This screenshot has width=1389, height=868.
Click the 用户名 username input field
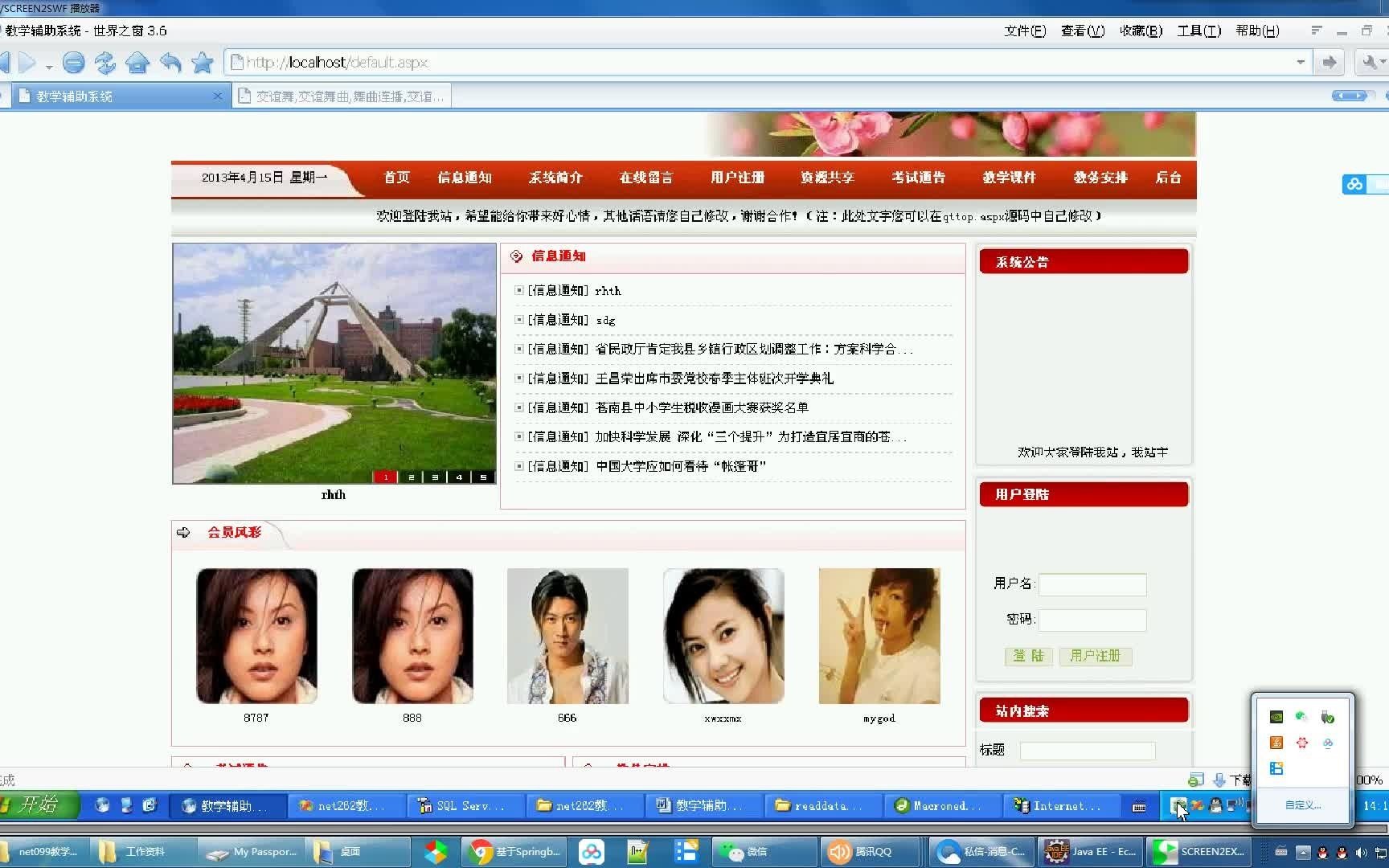(1092, 584)
